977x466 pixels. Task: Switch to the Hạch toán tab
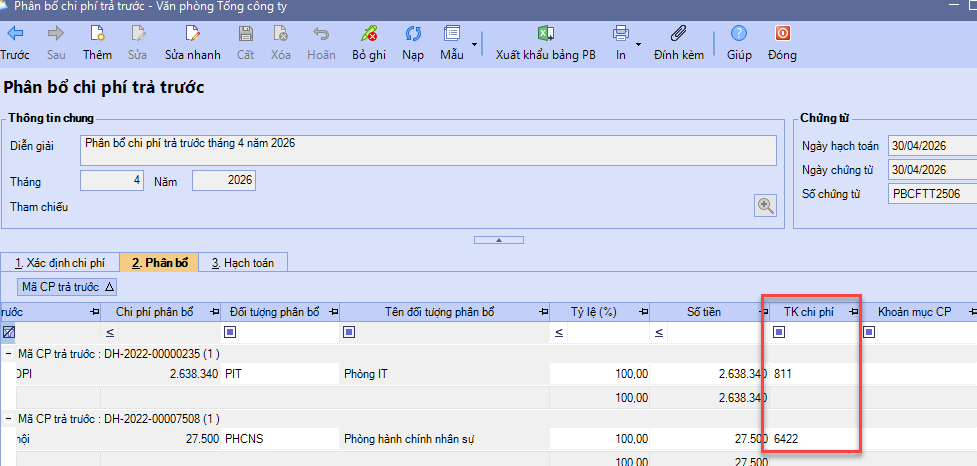[x=244, y=263]
